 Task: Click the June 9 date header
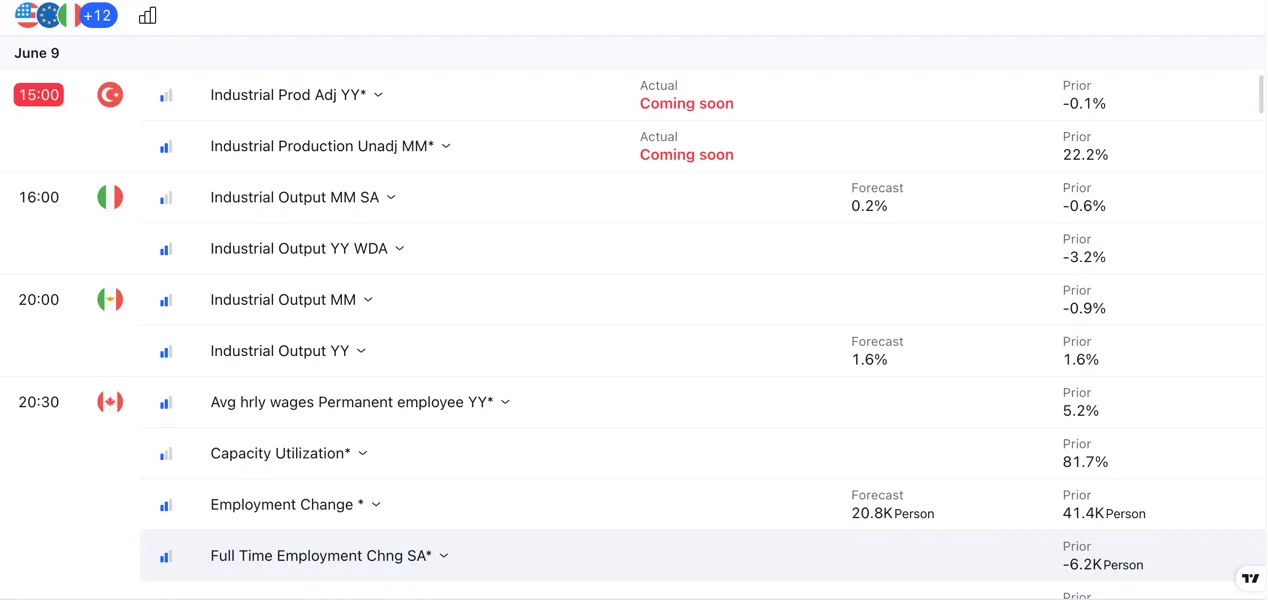[x=37, y=53]
